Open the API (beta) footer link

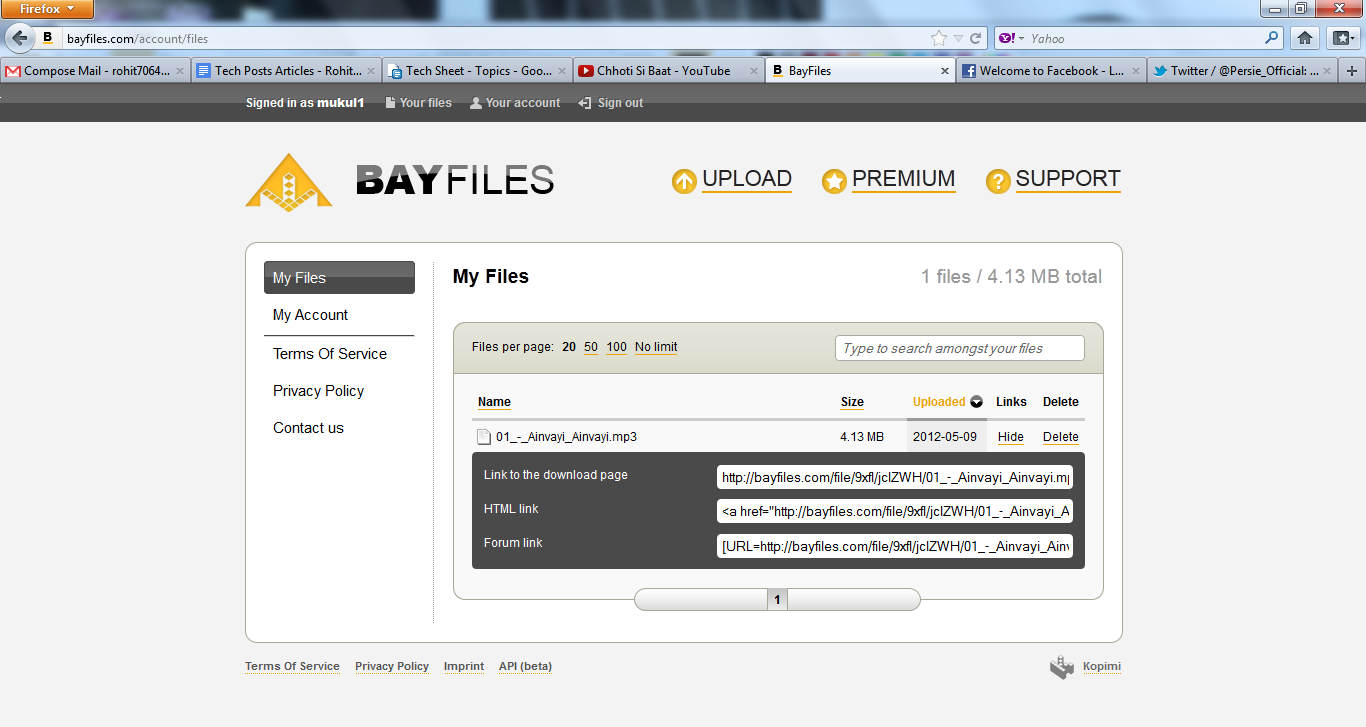point(525,666)
